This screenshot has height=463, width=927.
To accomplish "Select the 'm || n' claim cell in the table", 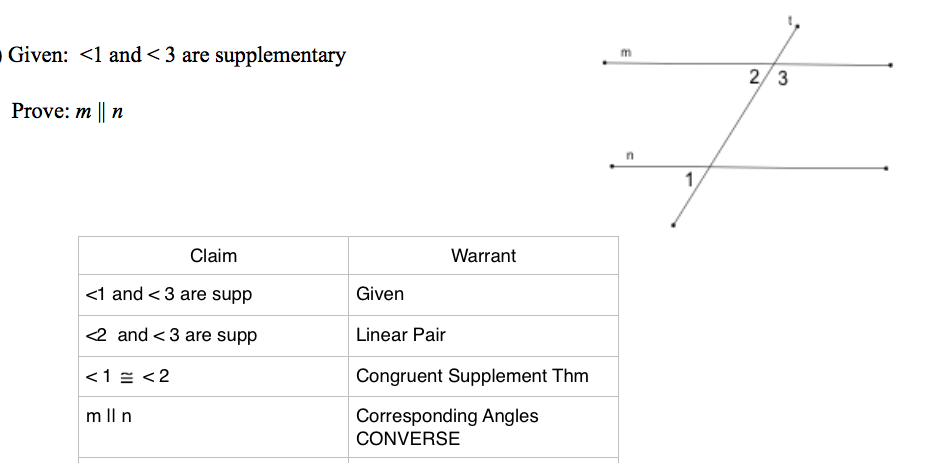I will tap(110, 416).
